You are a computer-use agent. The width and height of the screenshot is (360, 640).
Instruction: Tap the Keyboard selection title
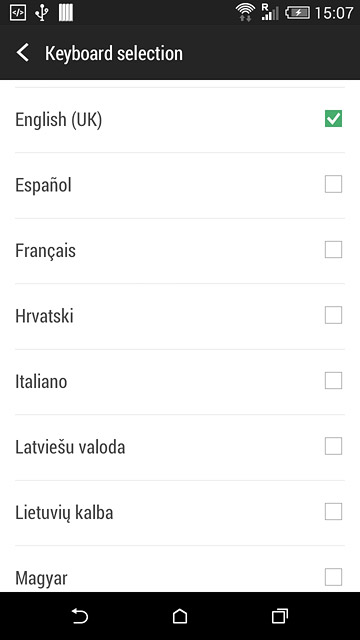tap(114, 53)
